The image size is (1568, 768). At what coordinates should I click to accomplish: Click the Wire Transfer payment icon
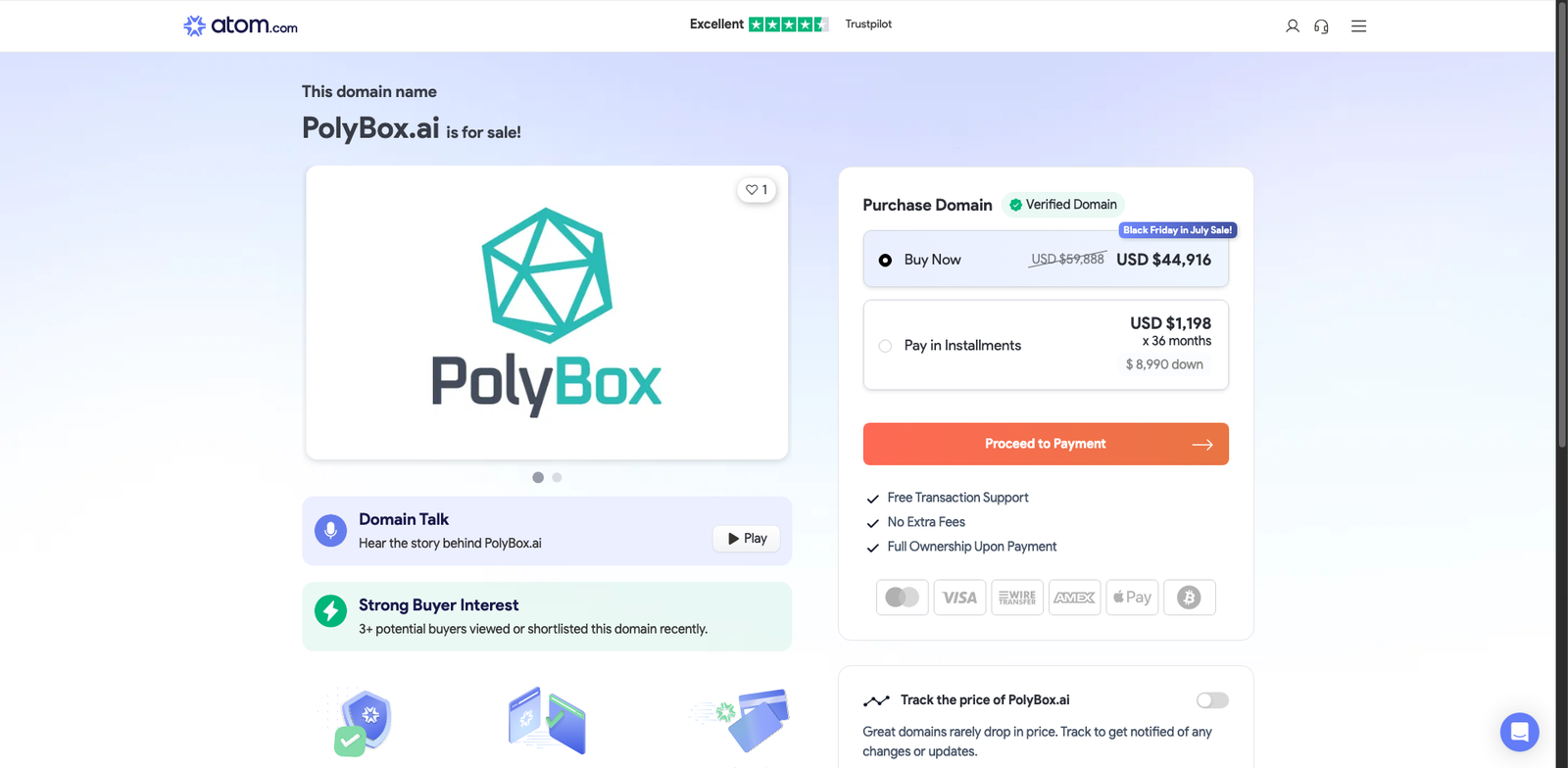(x=1017, y=598)
